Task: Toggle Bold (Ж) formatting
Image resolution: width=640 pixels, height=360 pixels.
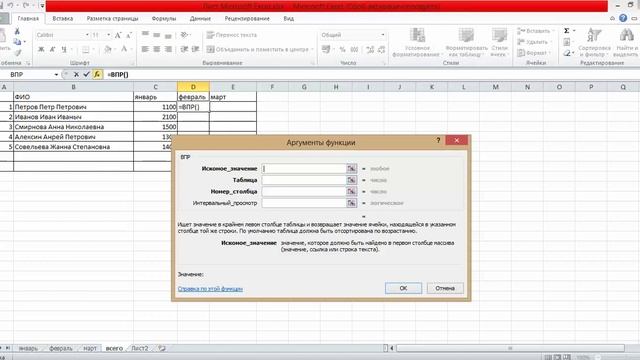Action: point(41,49)
